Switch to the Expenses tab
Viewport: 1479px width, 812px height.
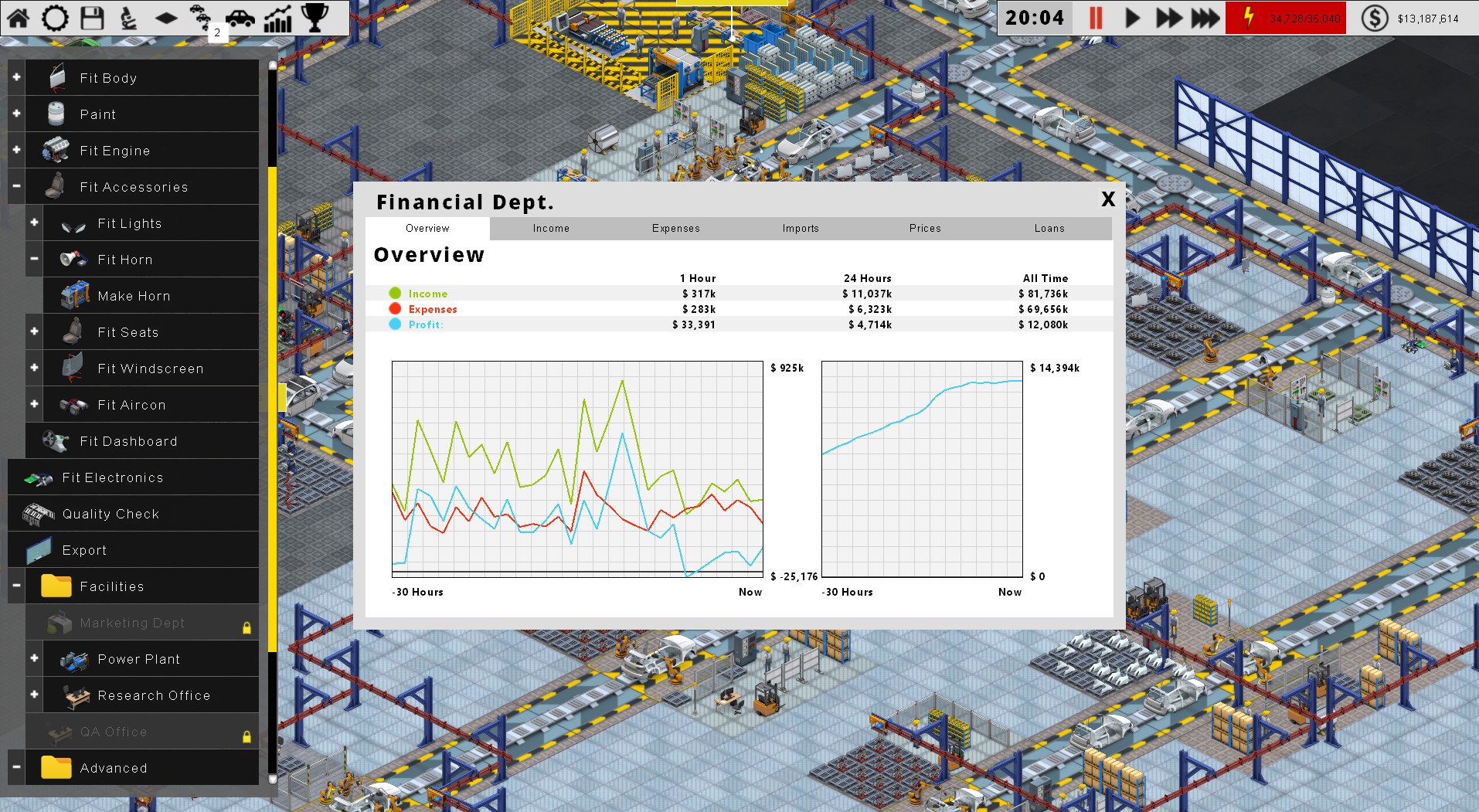pyautogui.click(x=675, y=228)
